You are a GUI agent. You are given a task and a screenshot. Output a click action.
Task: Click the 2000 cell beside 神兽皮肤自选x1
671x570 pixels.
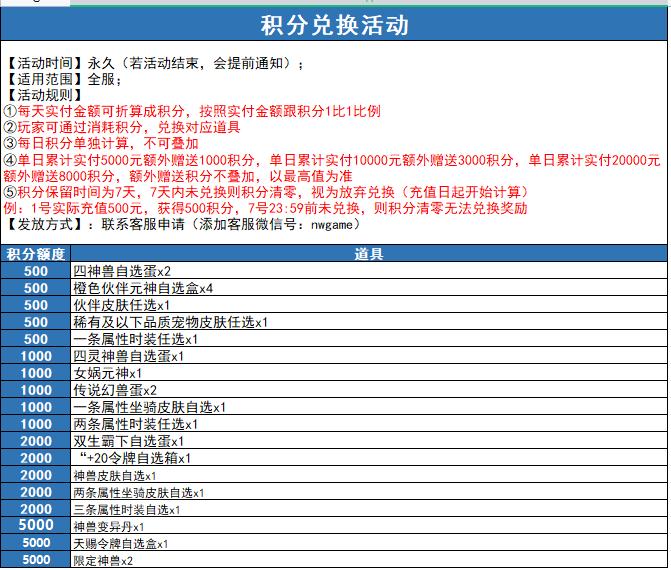coord(36,475)
